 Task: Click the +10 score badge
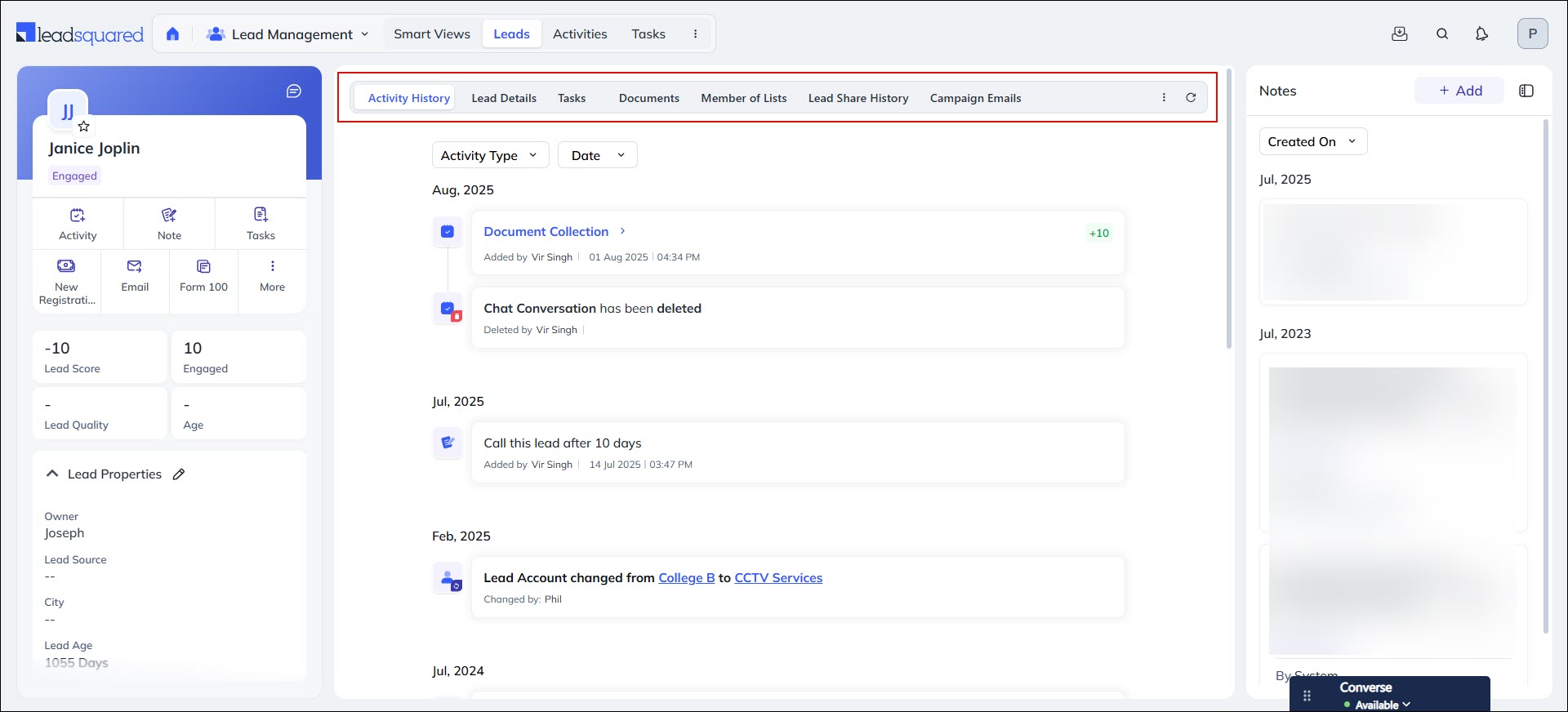pos(1098,234)
